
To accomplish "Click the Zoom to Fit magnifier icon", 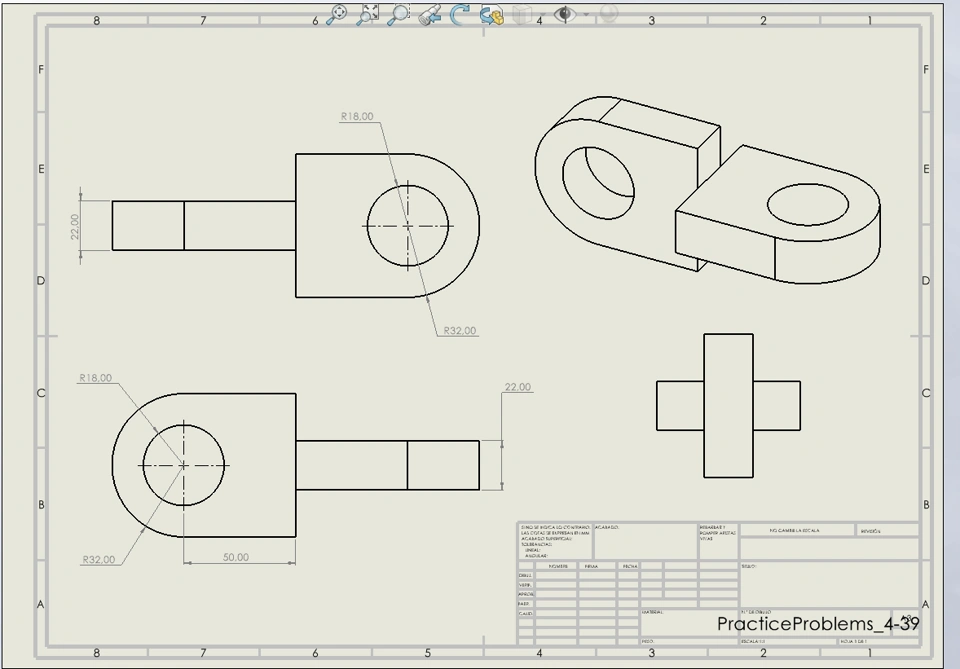I will click(x=336, y=14).
